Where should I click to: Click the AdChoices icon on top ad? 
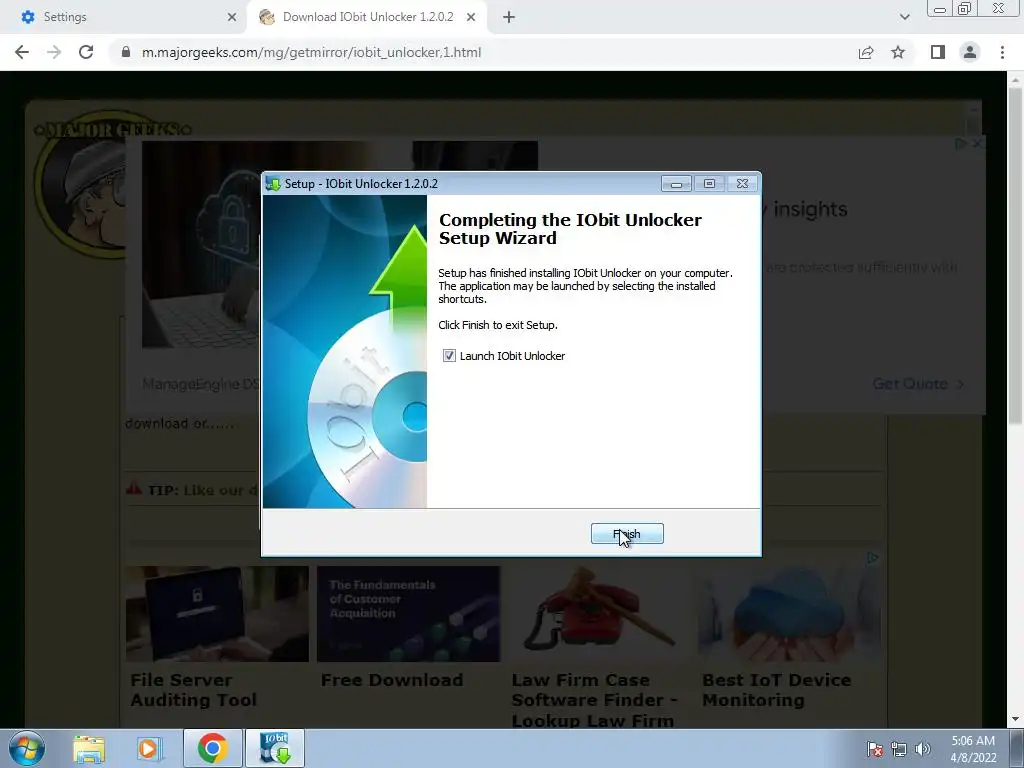pyautogui.click(x=961, y=143)
